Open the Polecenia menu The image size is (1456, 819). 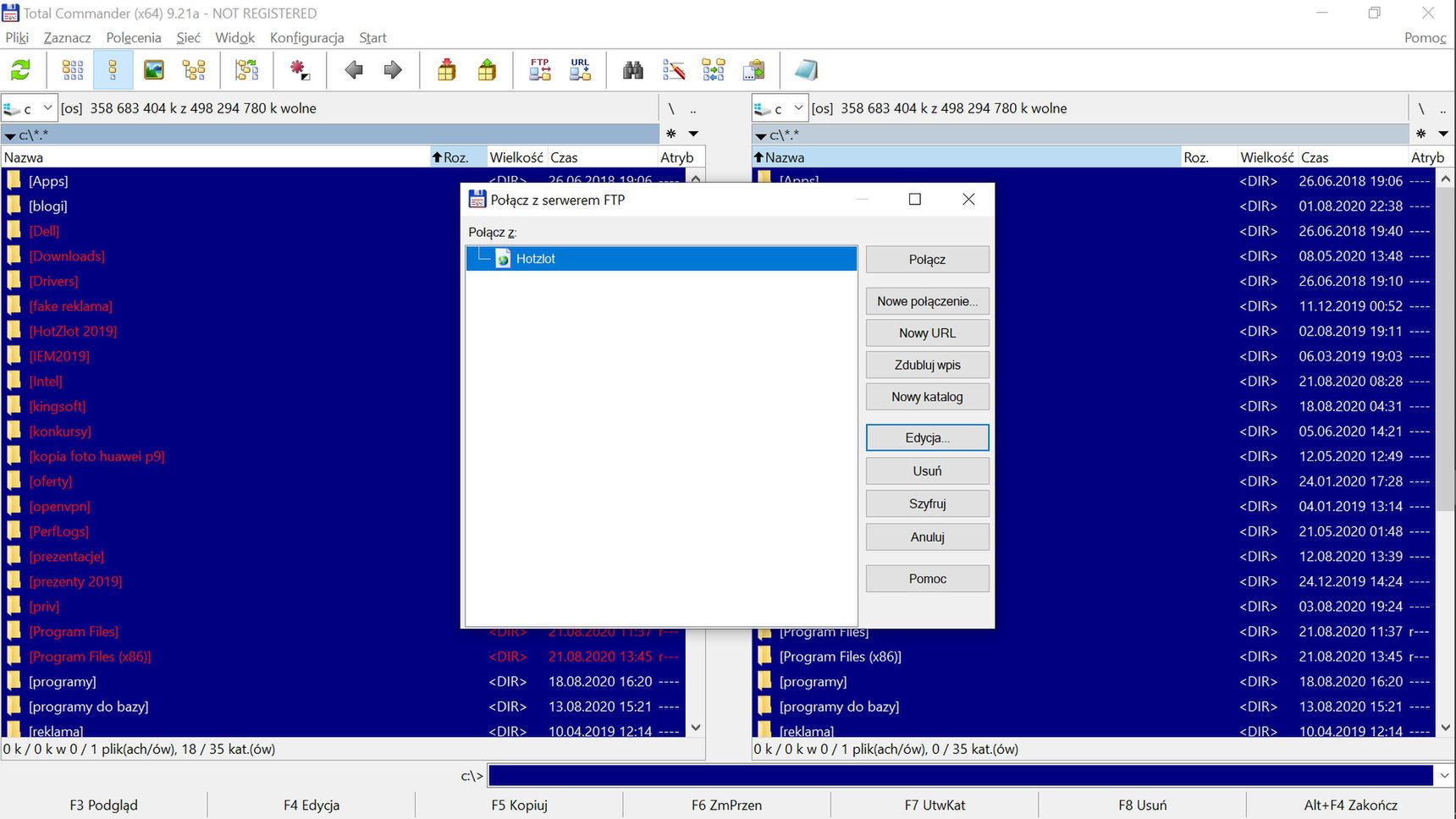(134, 37)
